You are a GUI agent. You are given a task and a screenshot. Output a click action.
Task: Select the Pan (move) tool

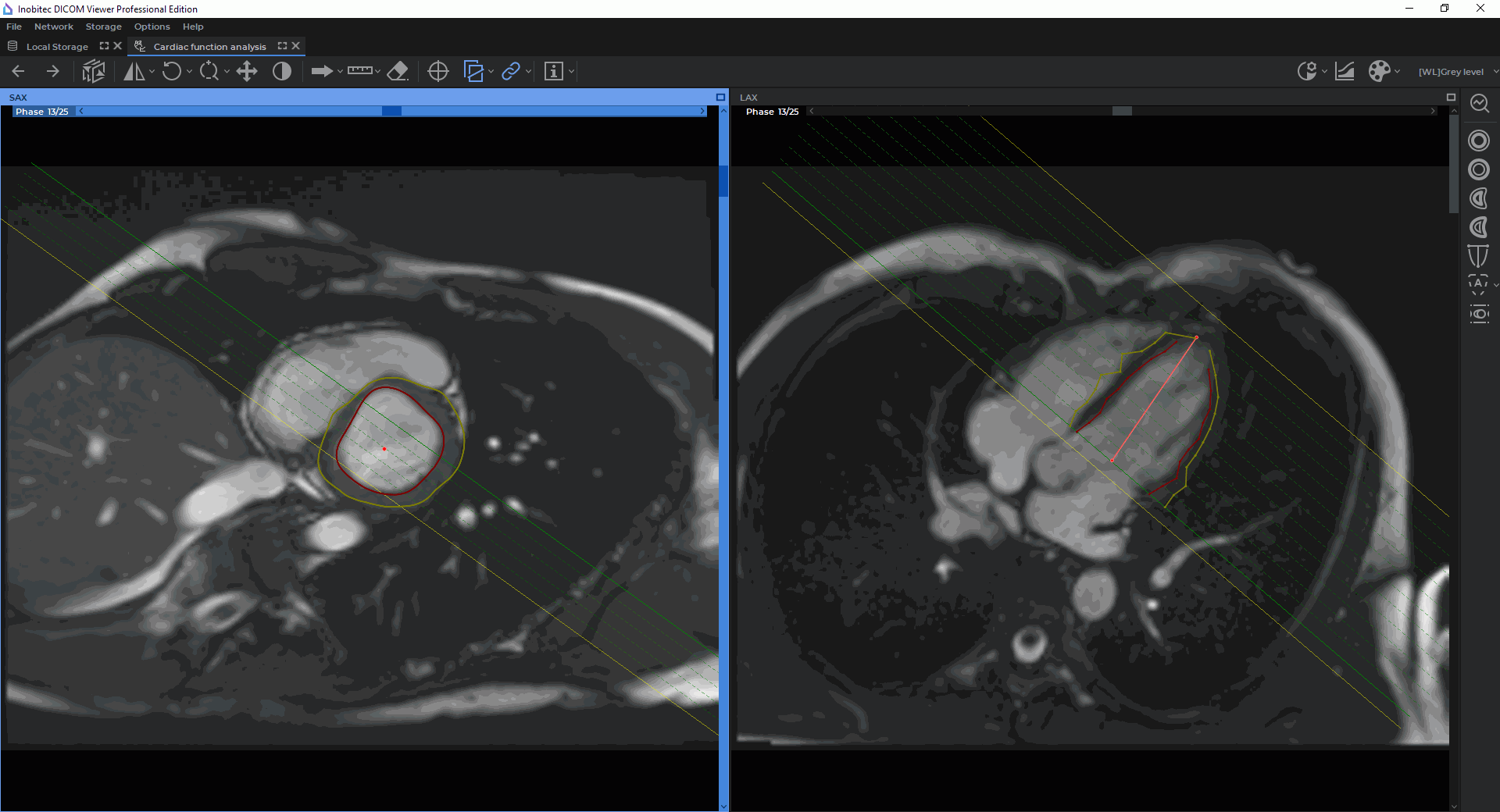[x=247, y=72]
